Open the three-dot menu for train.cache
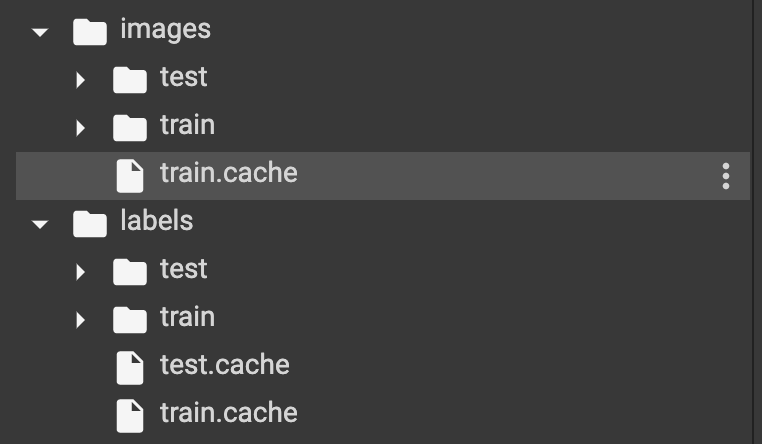This screenshot has width=762, height=444. tap(726, 176)
